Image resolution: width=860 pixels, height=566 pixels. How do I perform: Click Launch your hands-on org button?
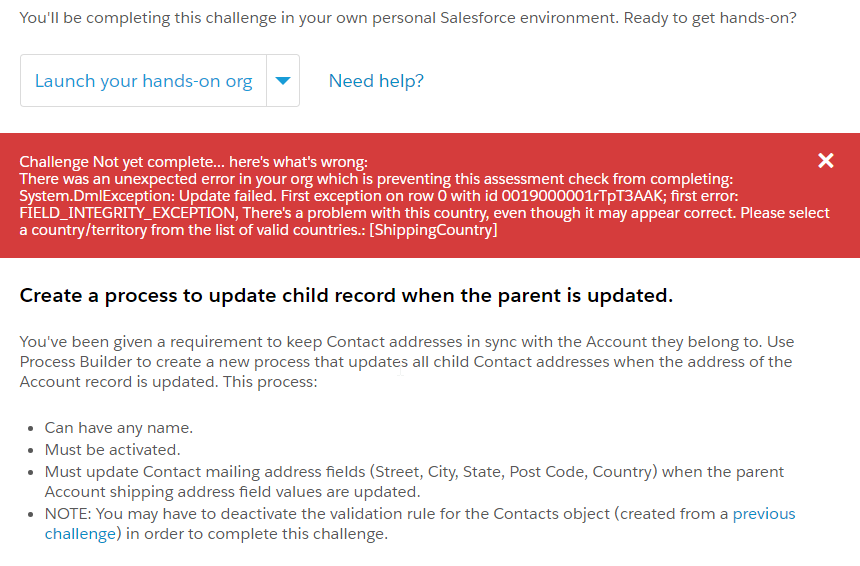(144, 81)
